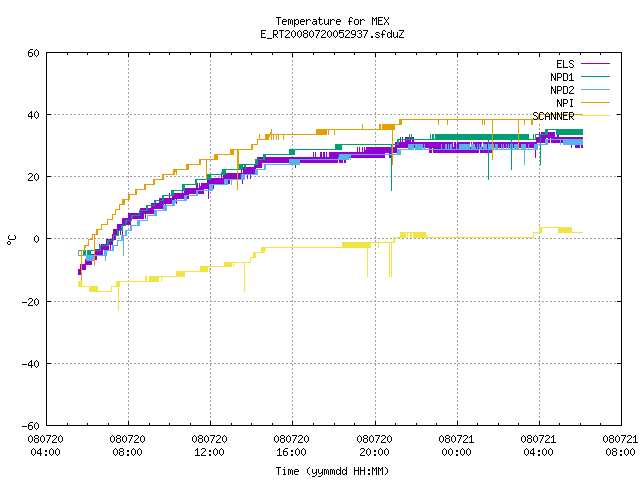Viewport: 640px width, 480px height.
Task: Click the NPD1 legend label
Action: tap(562, 77)
